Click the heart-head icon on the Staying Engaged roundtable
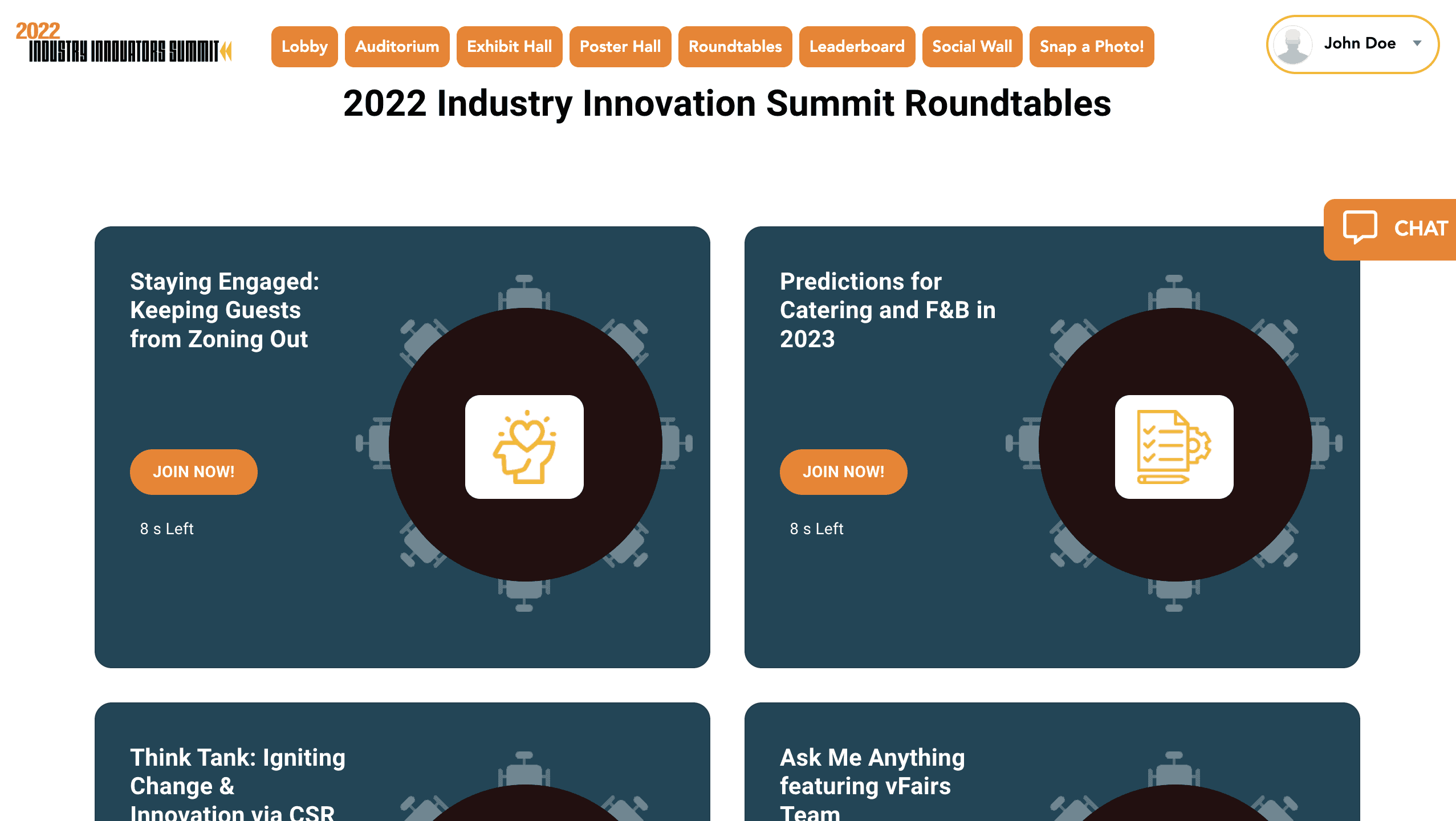 524,447
